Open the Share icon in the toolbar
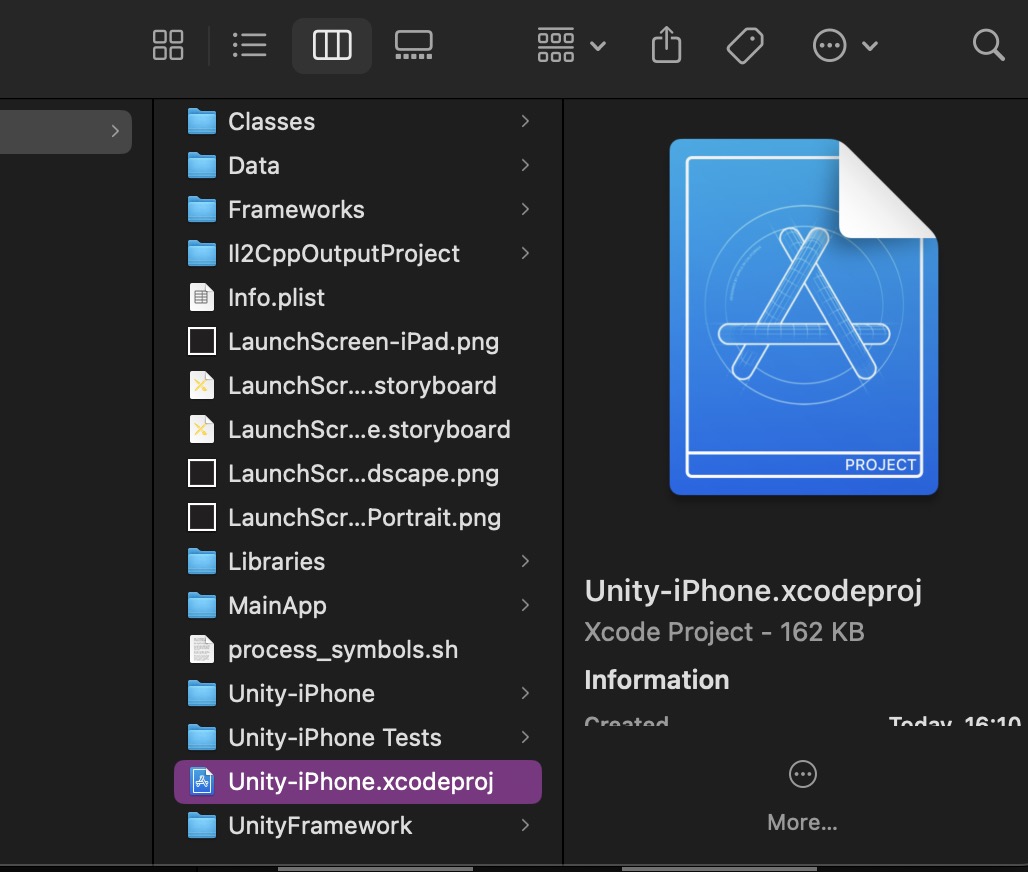 (666, 45)
